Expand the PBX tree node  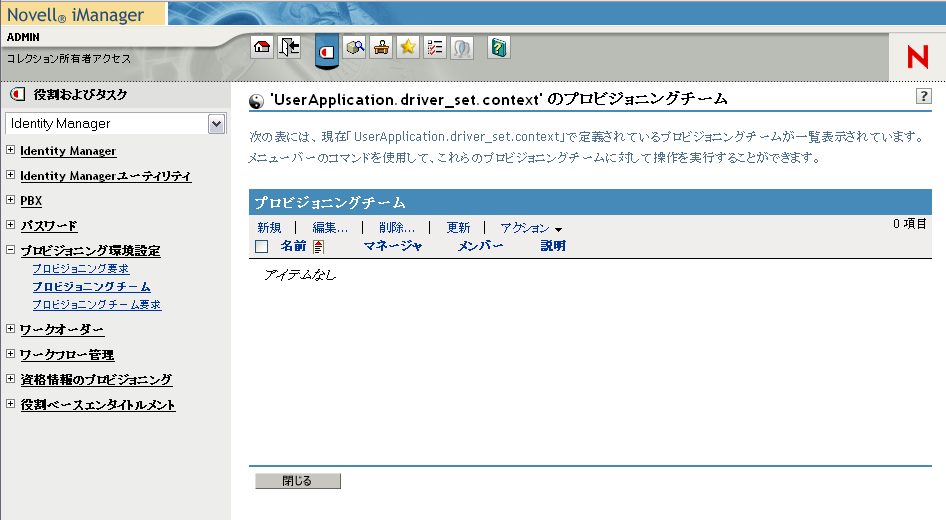(10, 199)
